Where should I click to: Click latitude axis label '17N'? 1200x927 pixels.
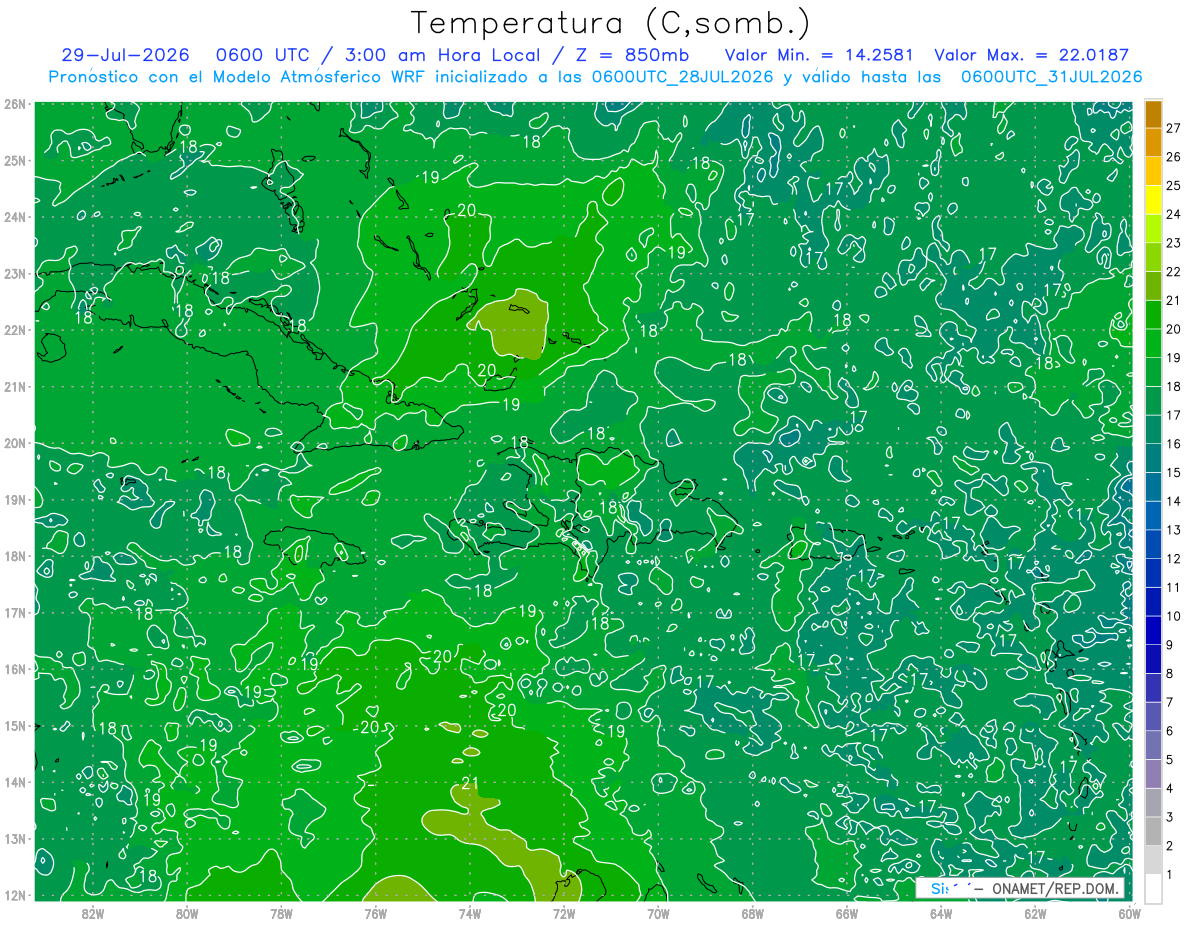pos(14,612)
